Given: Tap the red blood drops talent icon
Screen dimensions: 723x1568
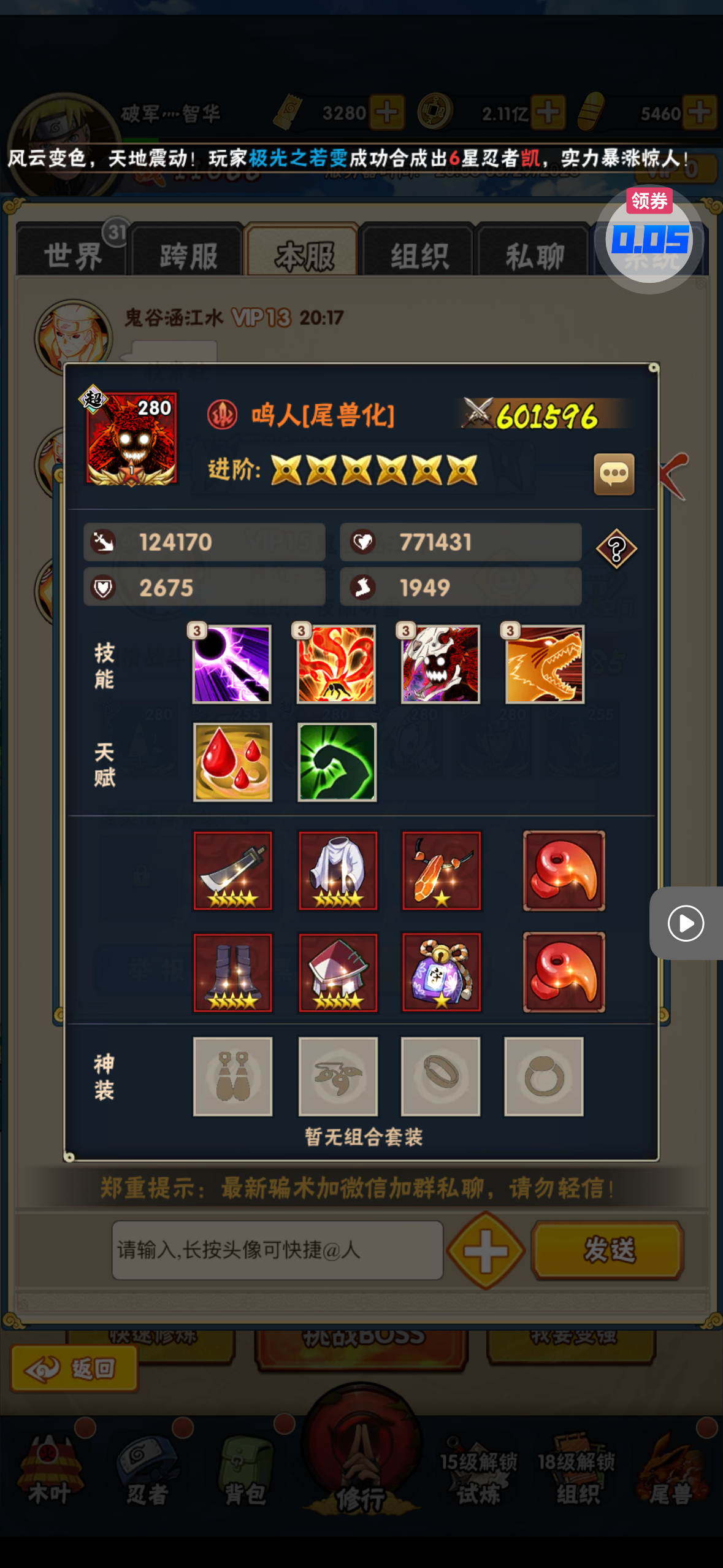Looking at the screenshot, I should (232, 762).
